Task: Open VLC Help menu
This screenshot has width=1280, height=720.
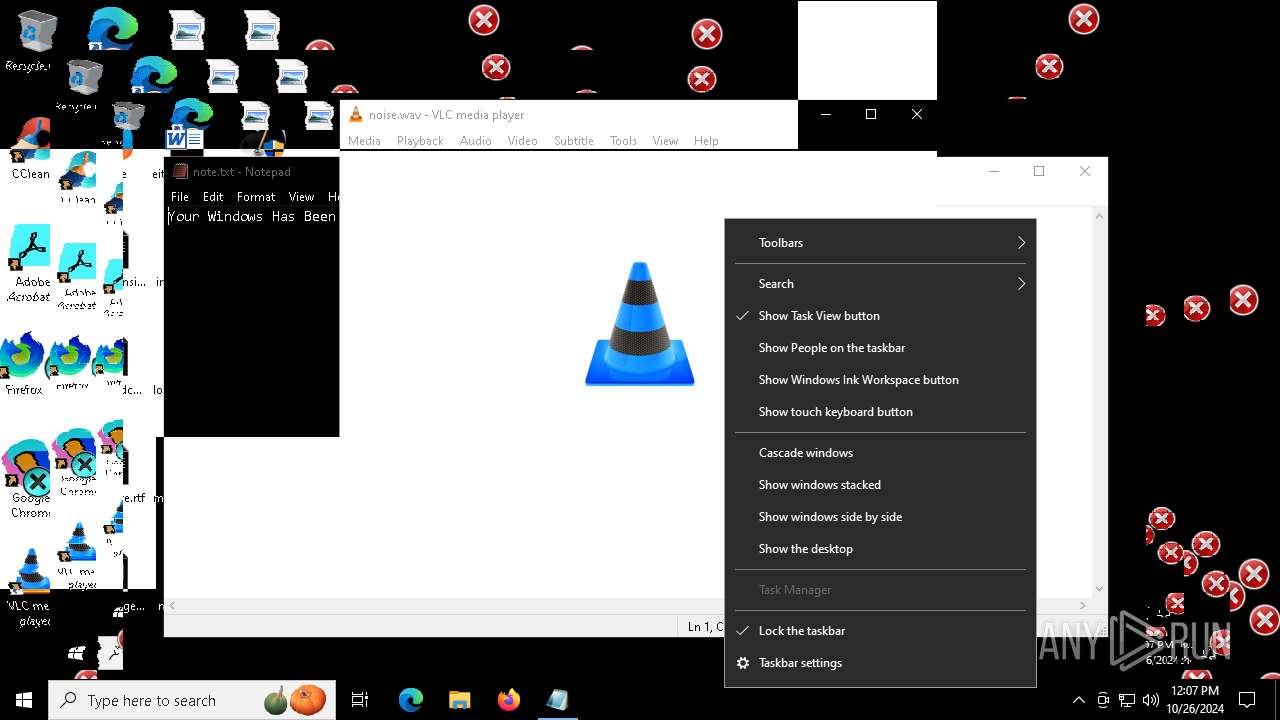Action: coord(706,141)
